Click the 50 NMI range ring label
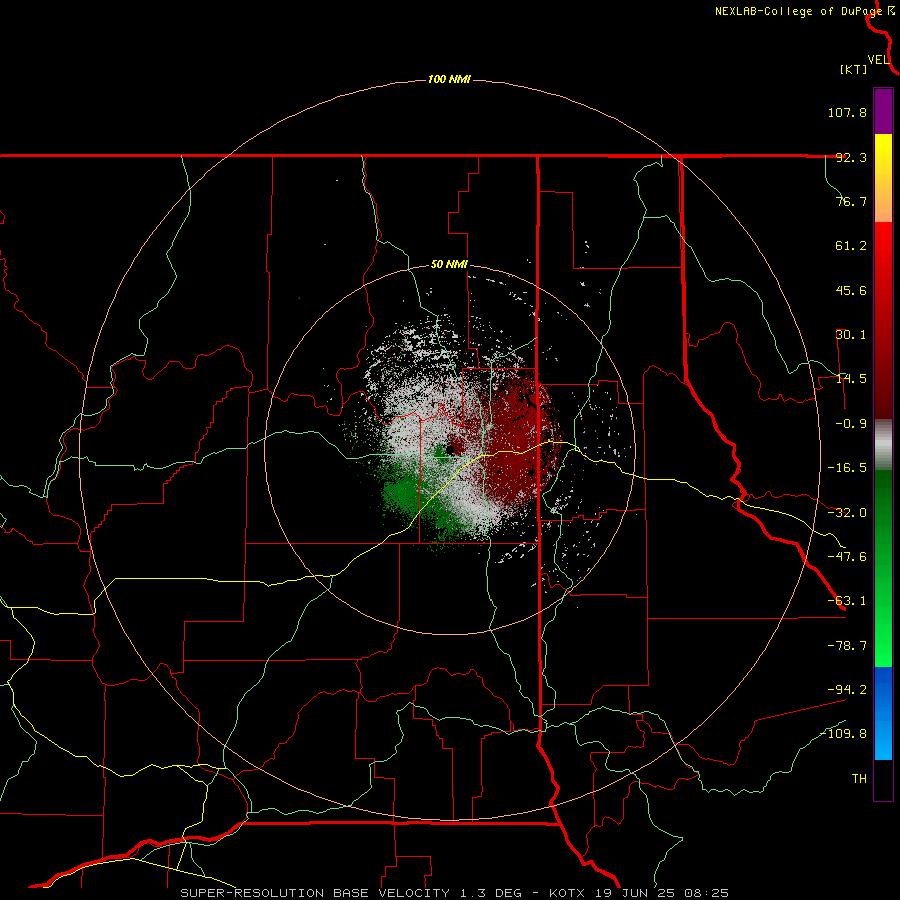Screen dimensions: 900x900 (449, 265)
